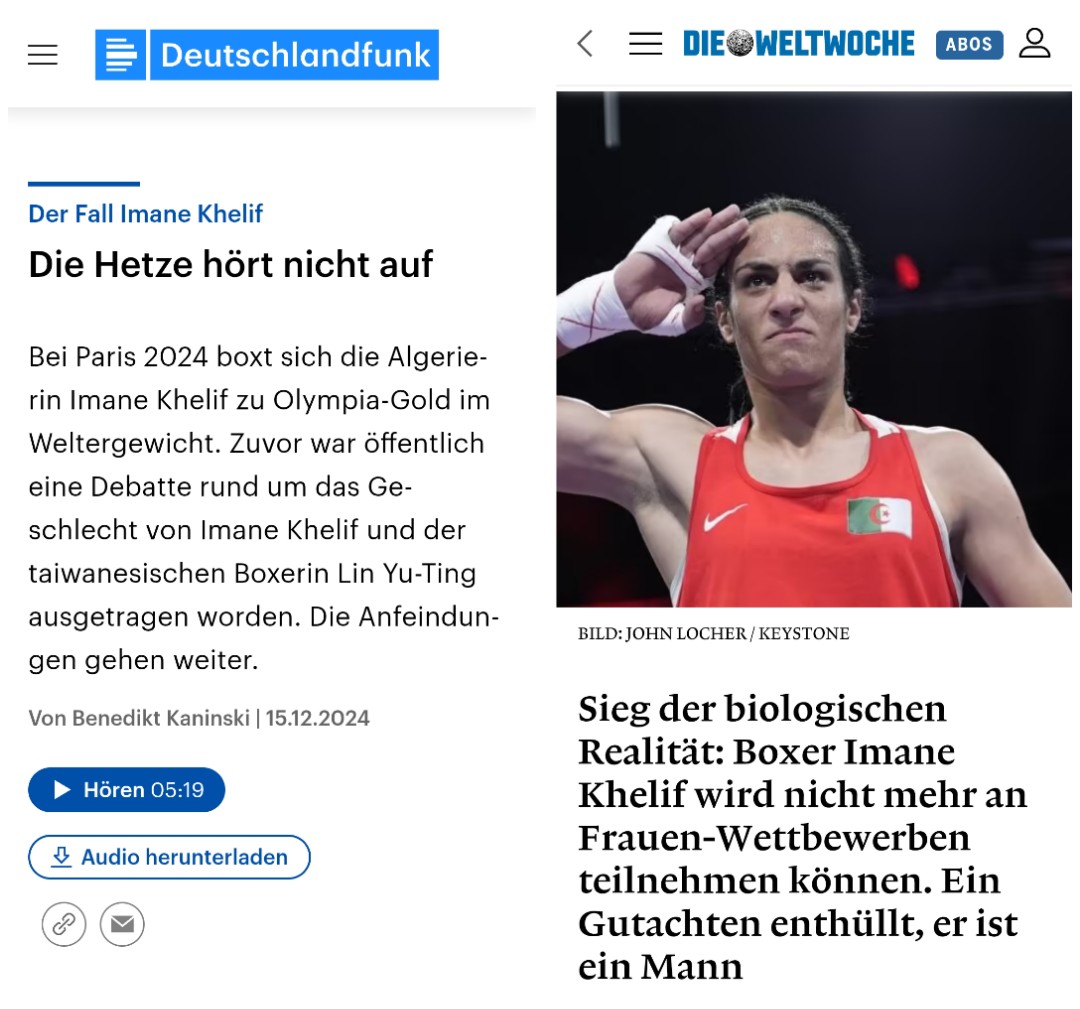Open the boxer photo in Weltwoche article
This screenshot has height=1009, width=1080.
[814, 349]
